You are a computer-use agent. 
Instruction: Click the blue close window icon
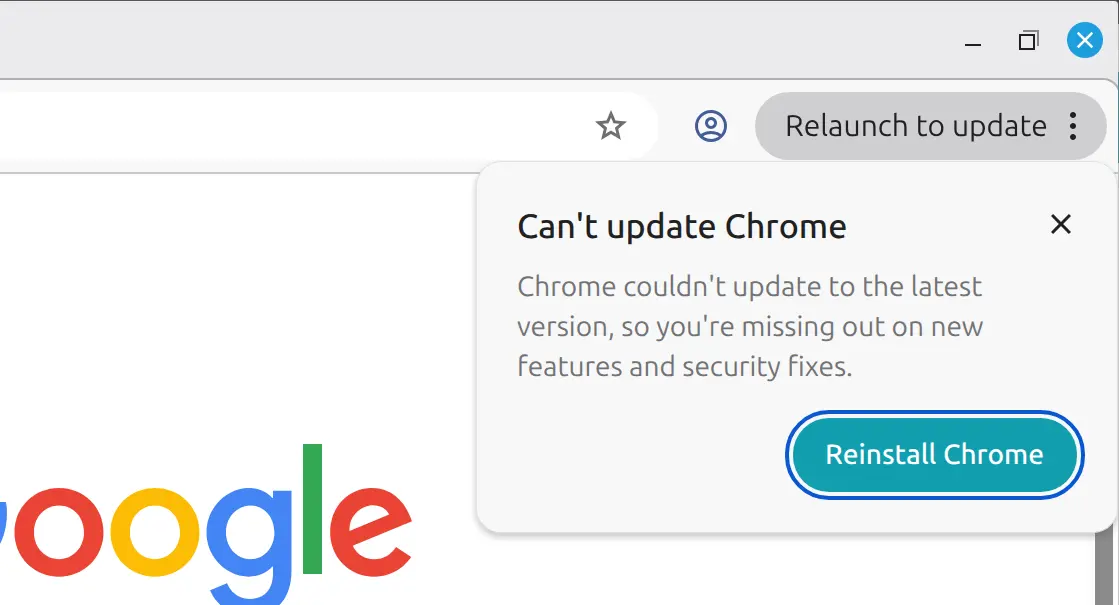[1084, 40]
